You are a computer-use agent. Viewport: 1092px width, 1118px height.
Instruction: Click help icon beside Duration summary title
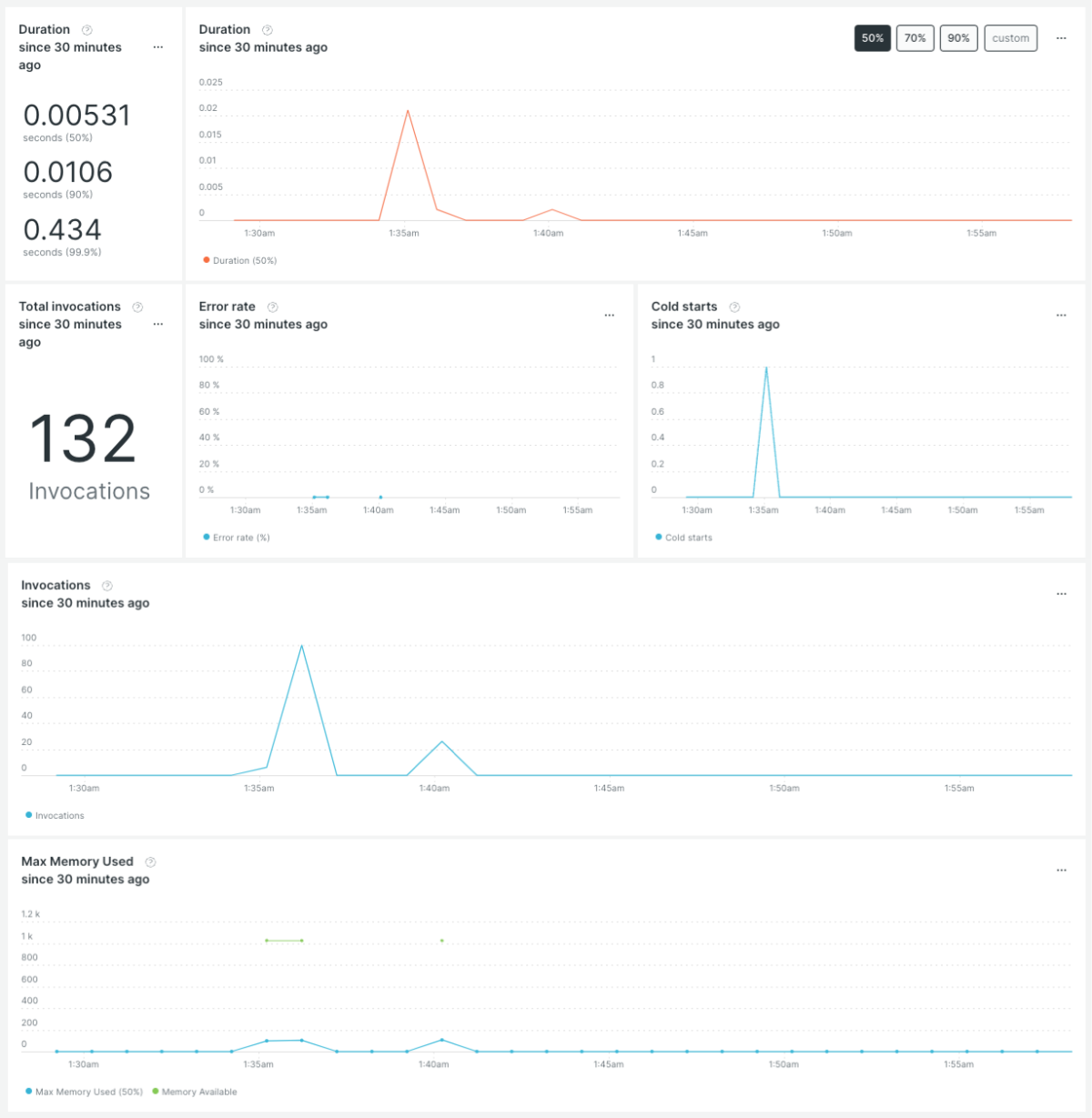tap(87, 30)
